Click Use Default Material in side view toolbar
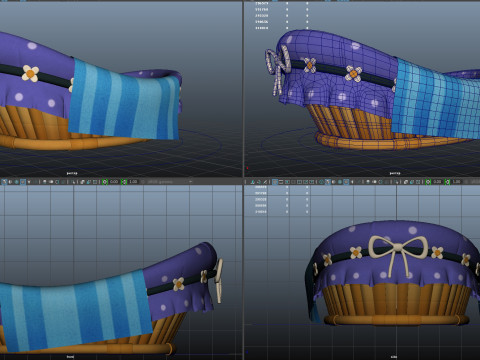The height and width of the screenshot is (360, 480). [x=335, y=182]
